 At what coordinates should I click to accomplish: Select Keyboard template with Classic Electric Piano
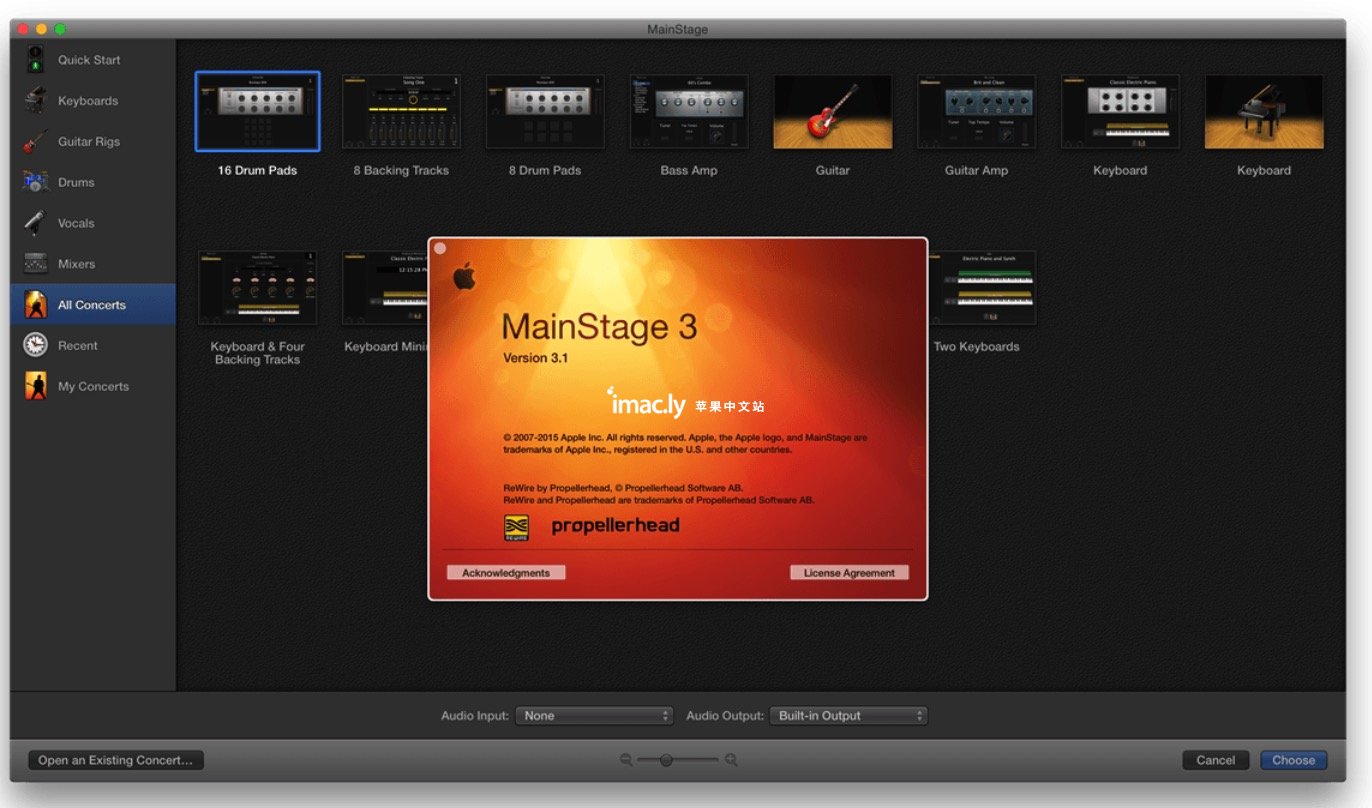click(1120, 112)
